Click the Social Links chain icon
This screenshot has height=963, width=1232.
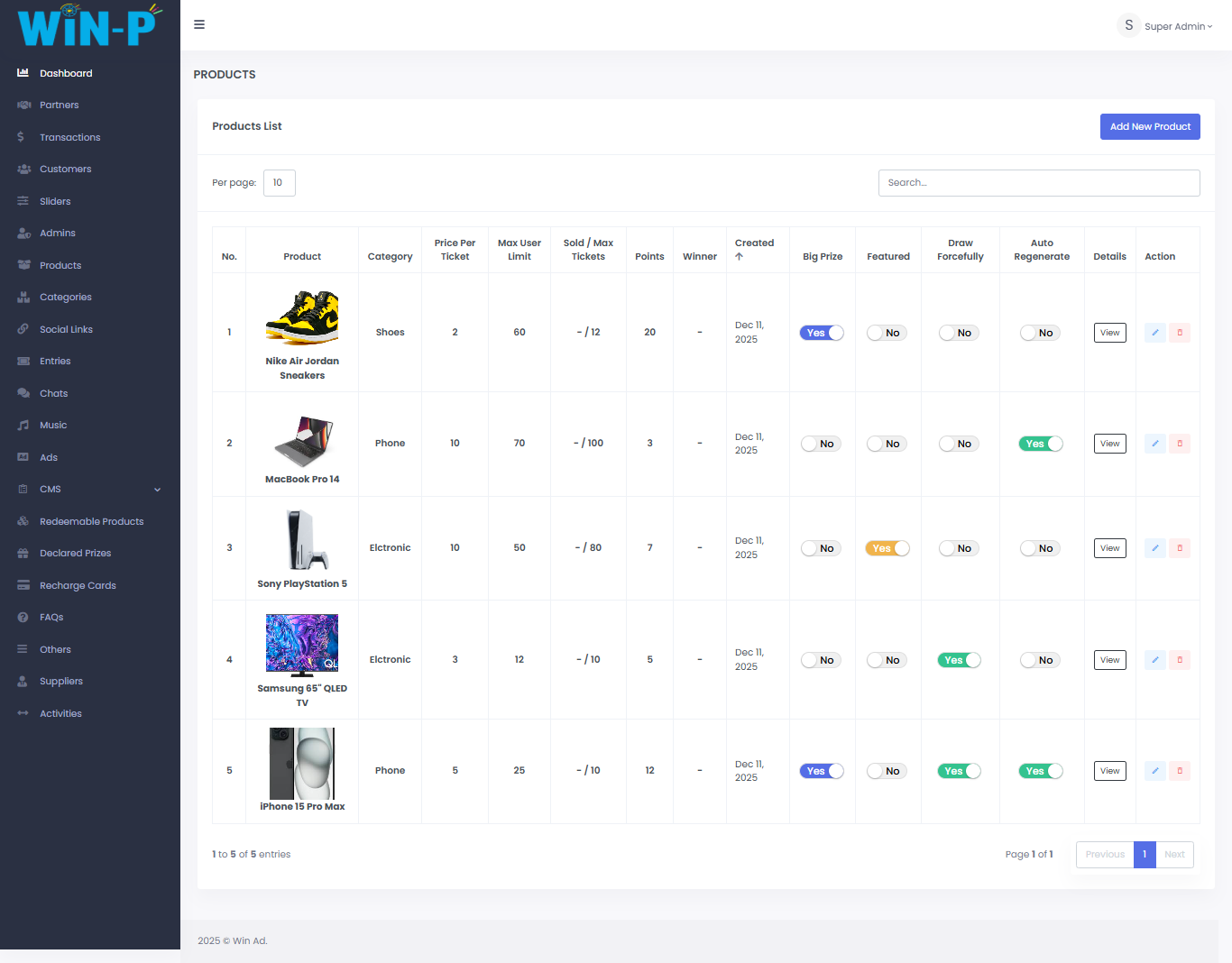tap(23, 329)
